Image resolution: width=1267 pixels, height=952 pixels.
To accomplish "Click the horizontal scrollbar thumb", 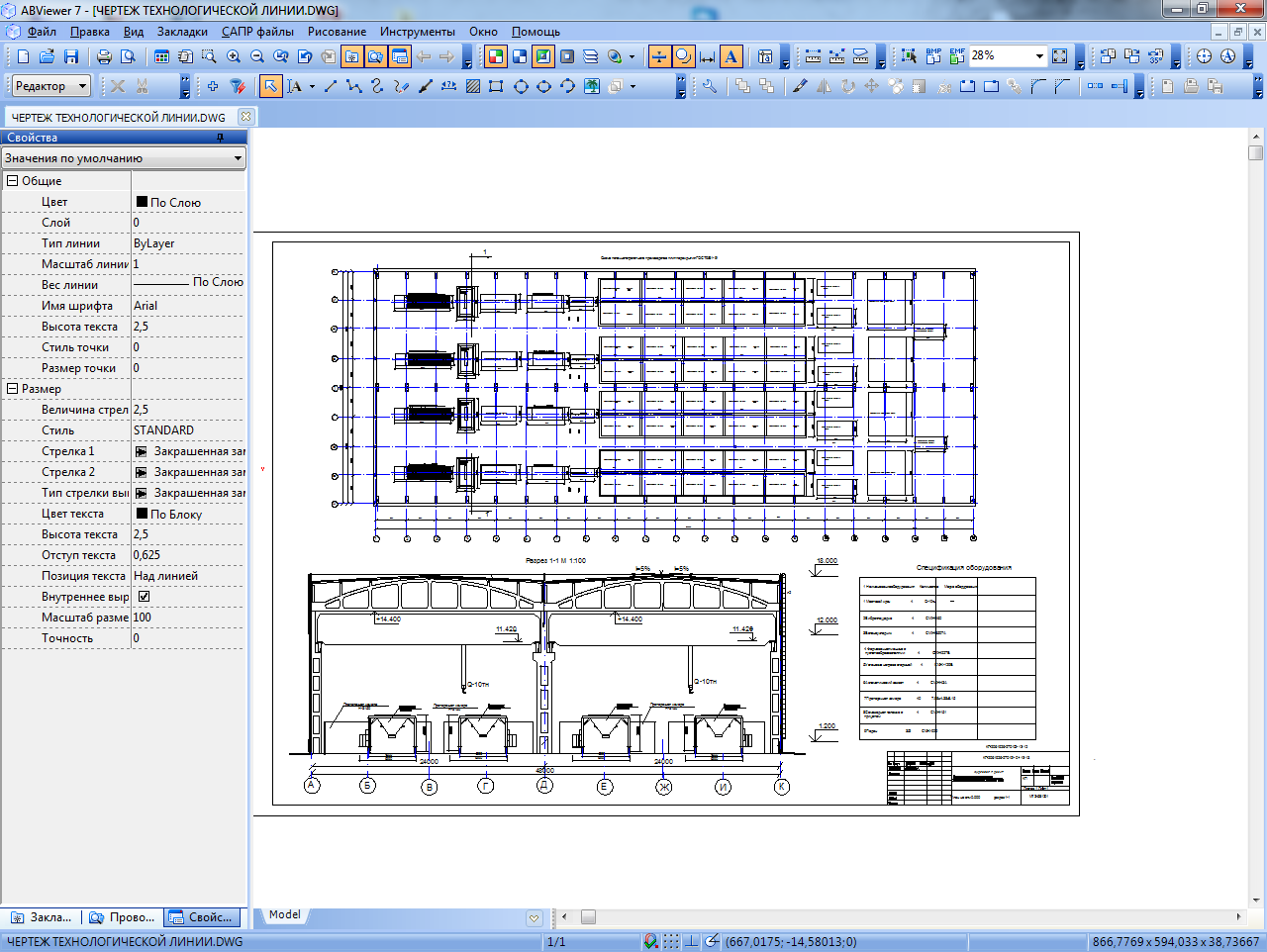I will pyautogui.click(x=588, y=917).
